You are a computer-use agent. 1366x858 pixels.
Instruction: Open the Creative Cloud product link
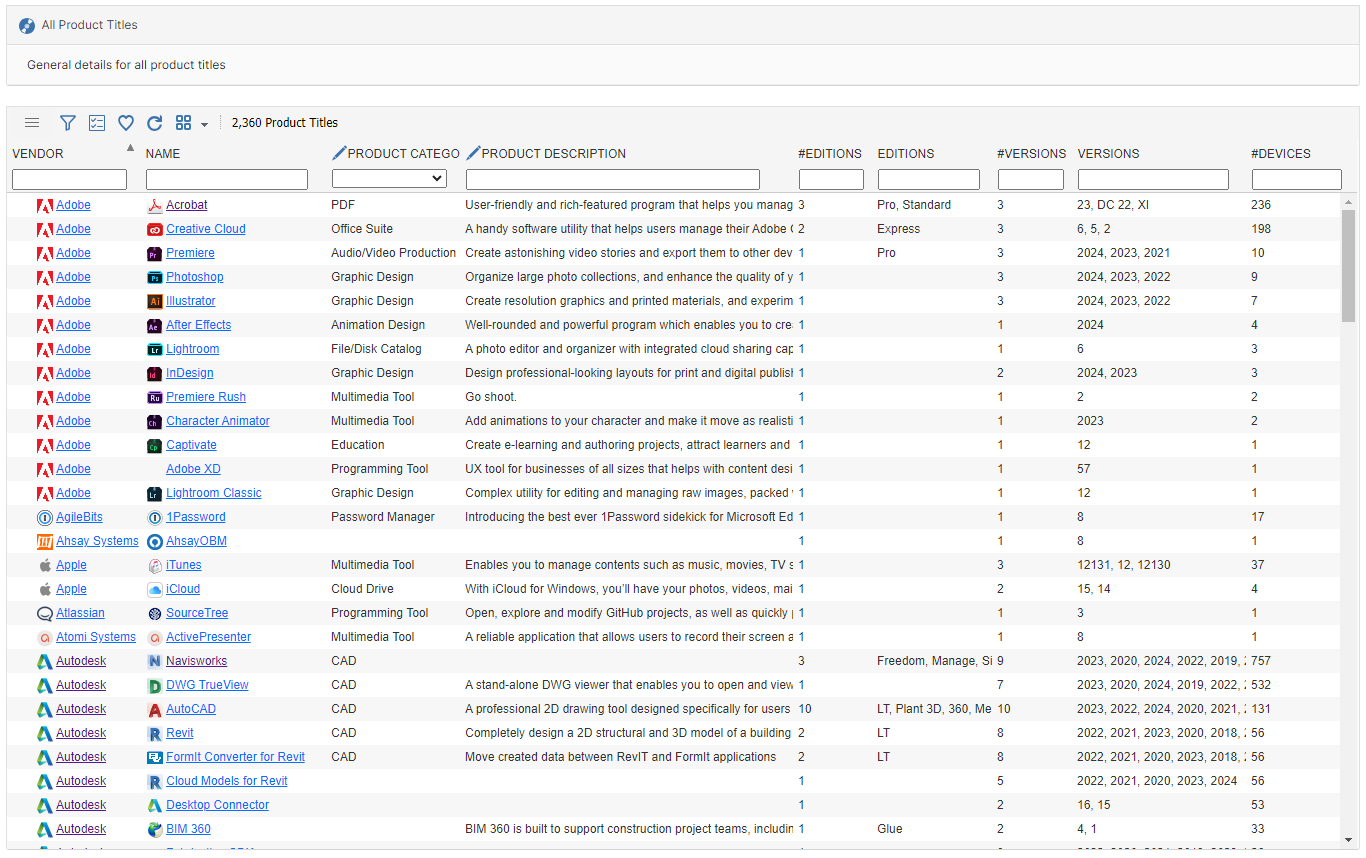click(x=206, y=229)
